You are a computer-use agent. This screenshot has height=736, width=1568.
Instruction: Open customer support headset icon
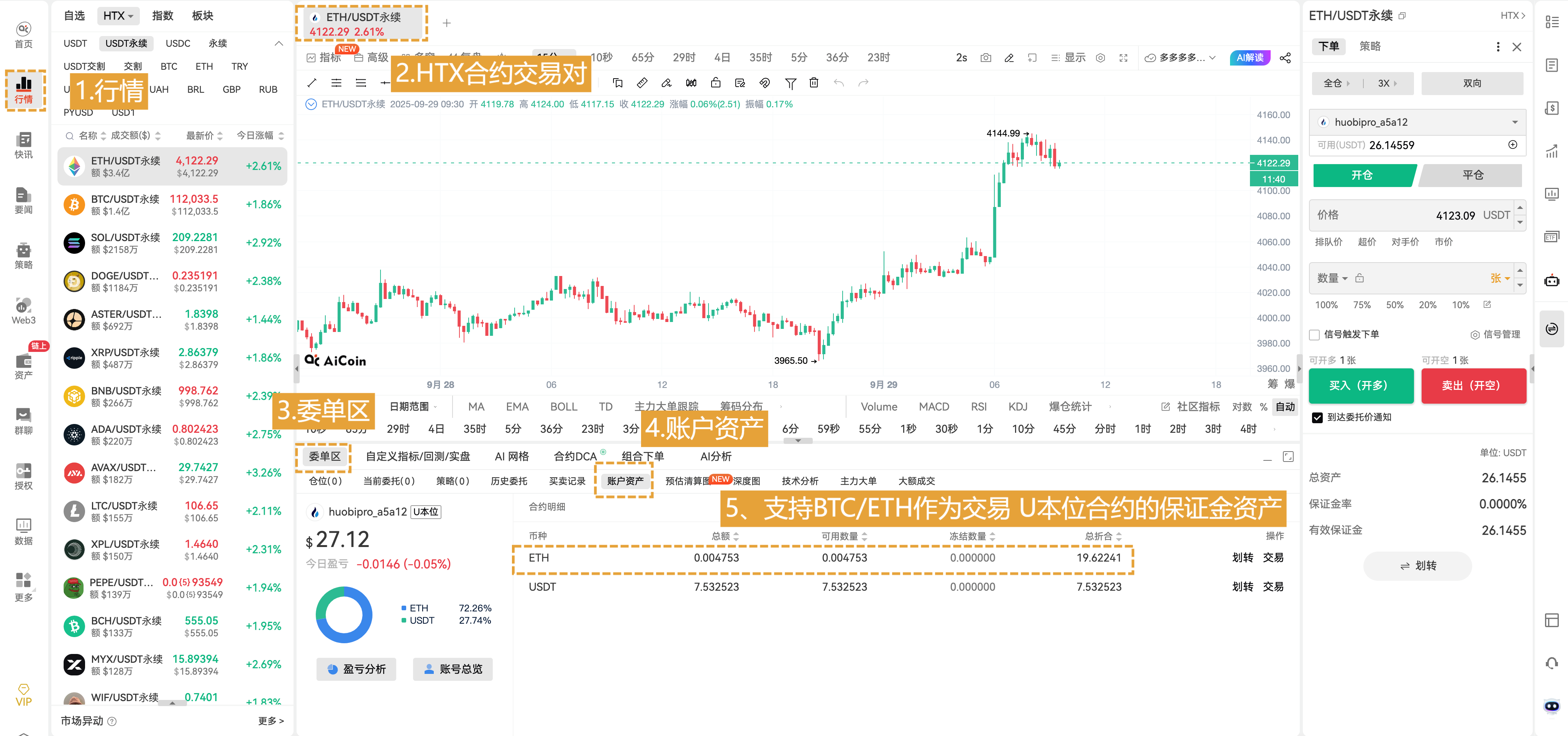(x=1552, y=663)
